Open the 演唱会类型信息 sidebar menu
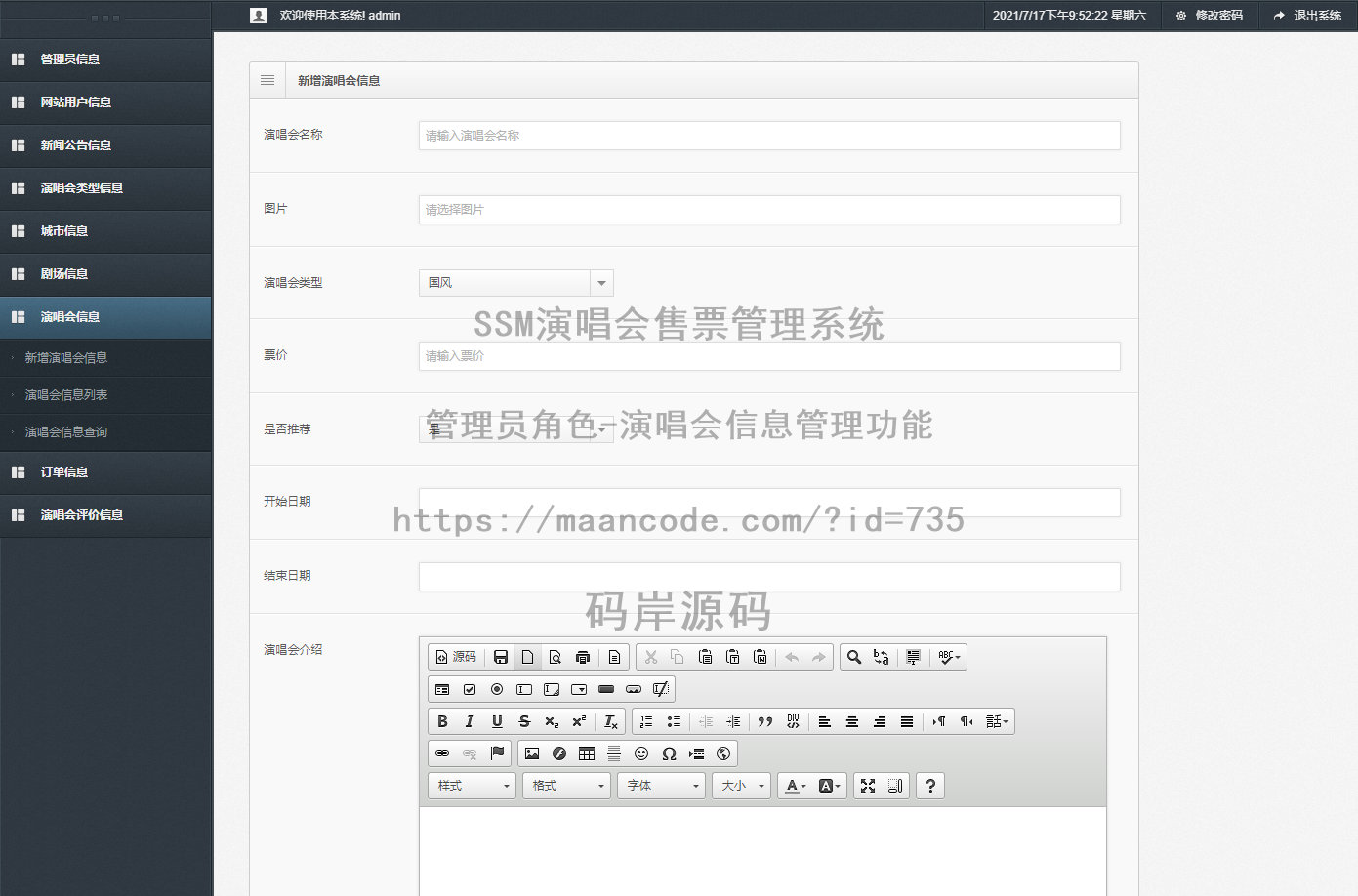The width and height of the screenshot is (1358, 896). (x=105, y=188)
